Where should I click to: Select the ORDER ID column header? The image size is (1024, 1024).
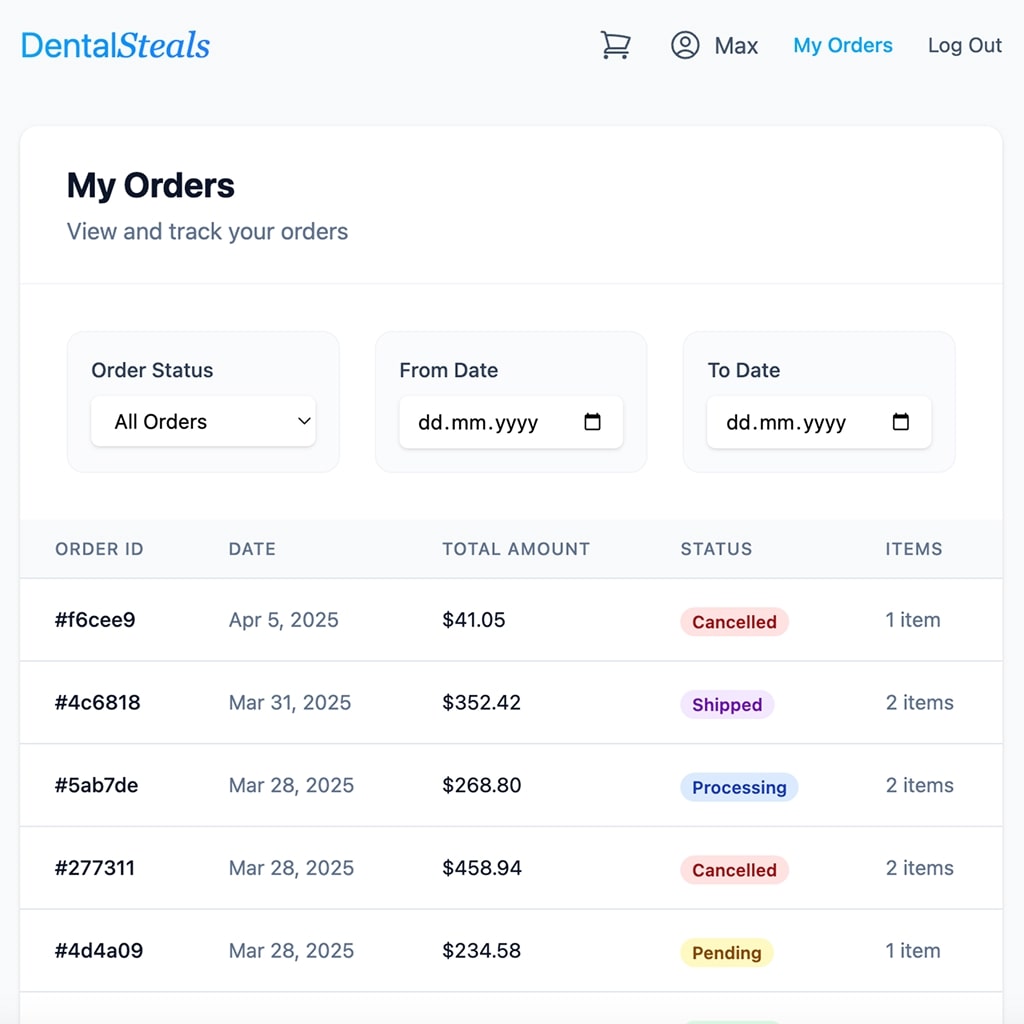[99, 549]
